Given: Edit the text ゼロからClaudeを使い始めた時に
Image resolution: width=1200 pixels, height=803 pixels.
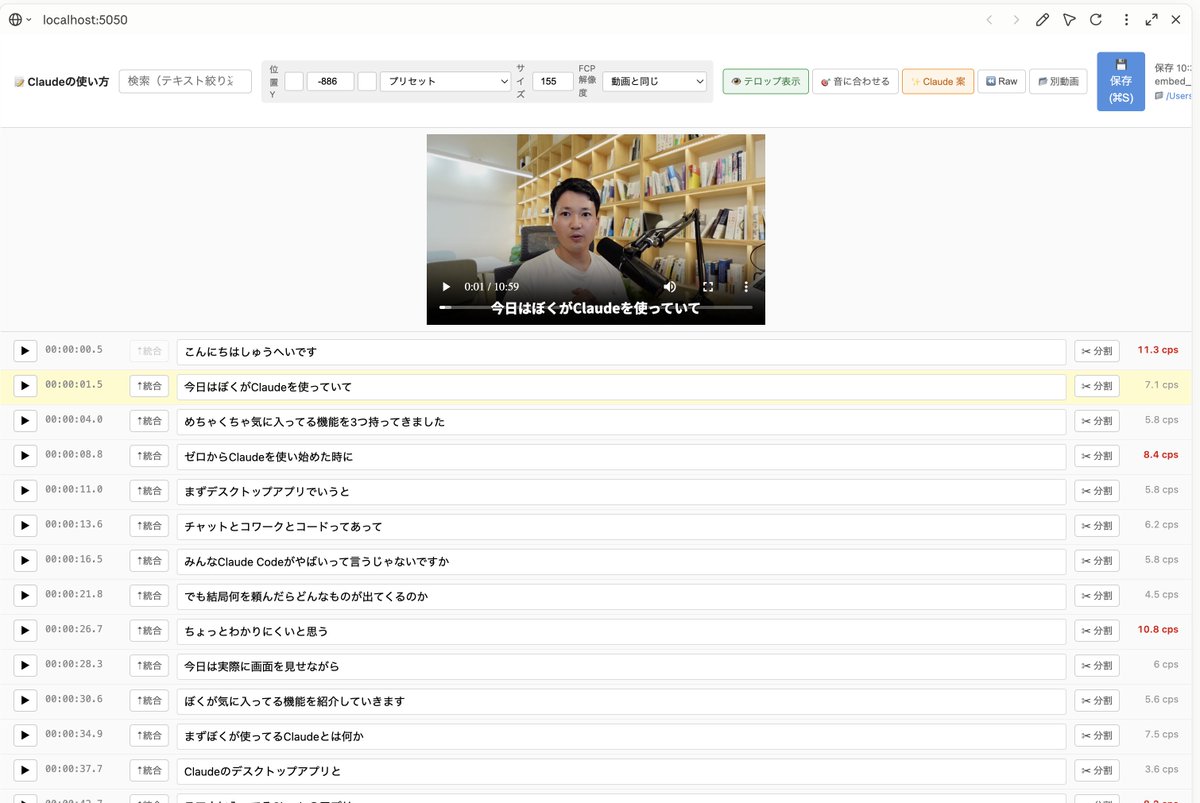Looking at the screenshot, I should click(x=621, y=456).
